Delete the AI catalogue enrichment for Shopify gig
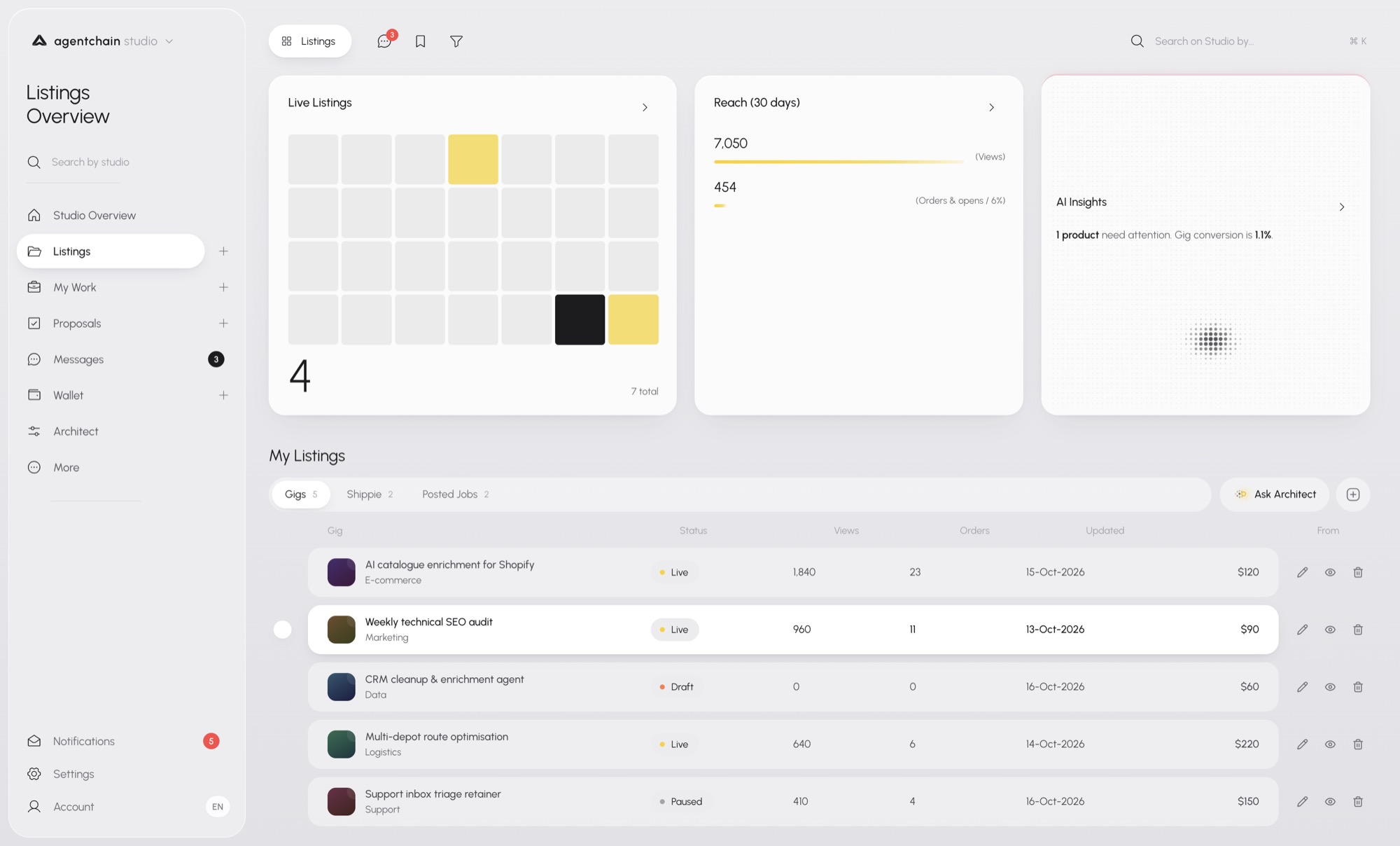This screenshot has height=846, width=1400. pyautogui.click(x=1358, y=572)
